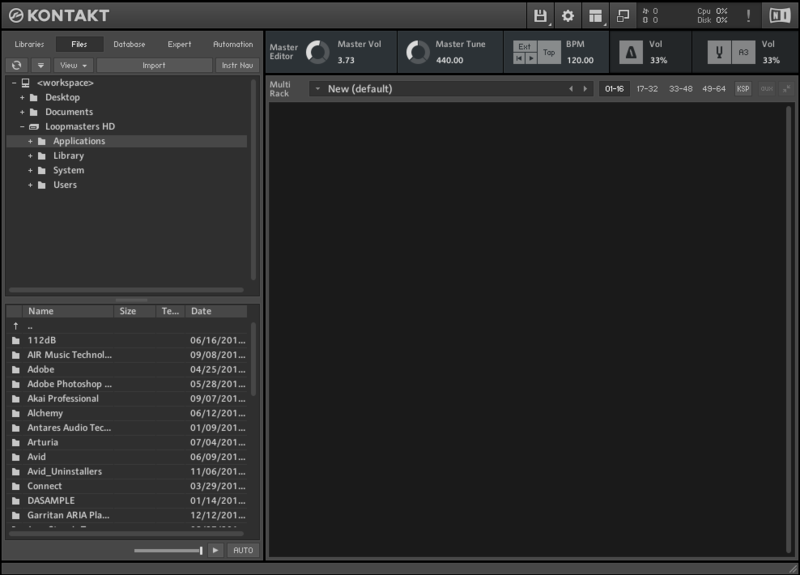Show rack page 49-64
This screenshot has width=800, height=575.
pos(714,89)
